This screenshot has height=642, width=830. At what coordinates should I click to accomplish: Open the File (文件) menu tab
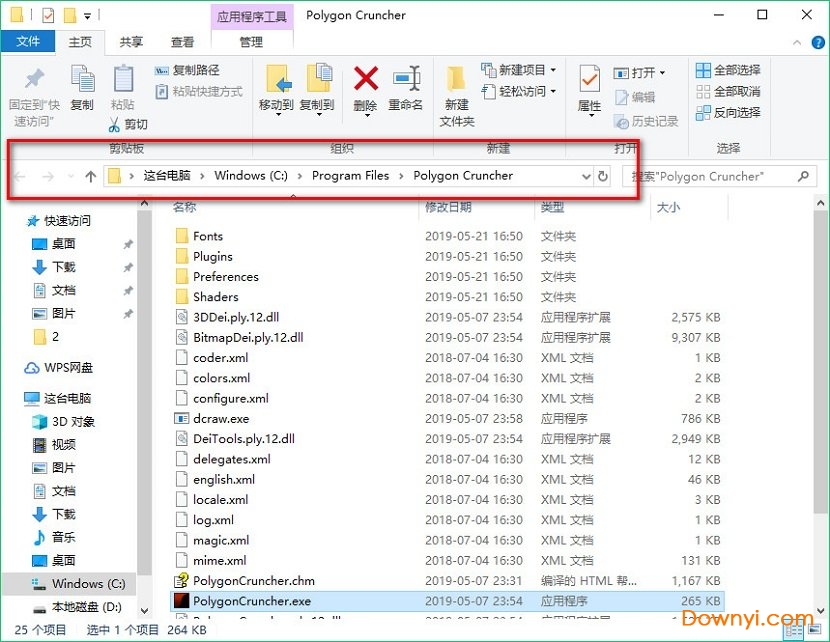(29, 42)
